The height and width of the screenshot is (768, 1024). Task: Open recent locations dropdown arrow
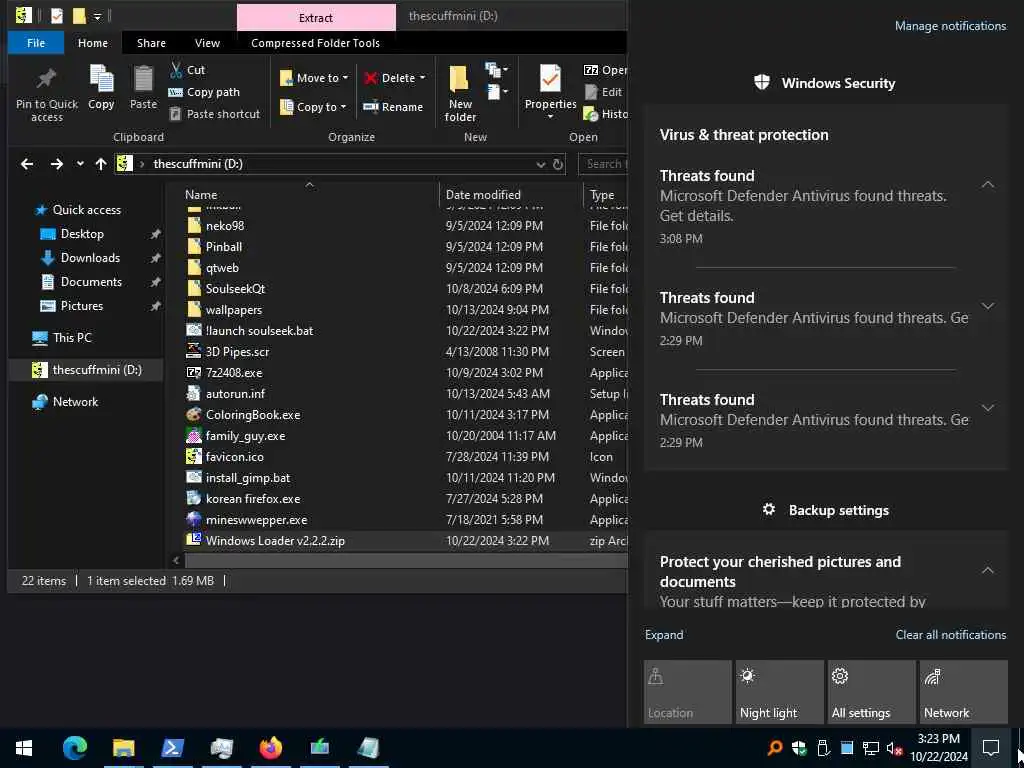[80, 164]
